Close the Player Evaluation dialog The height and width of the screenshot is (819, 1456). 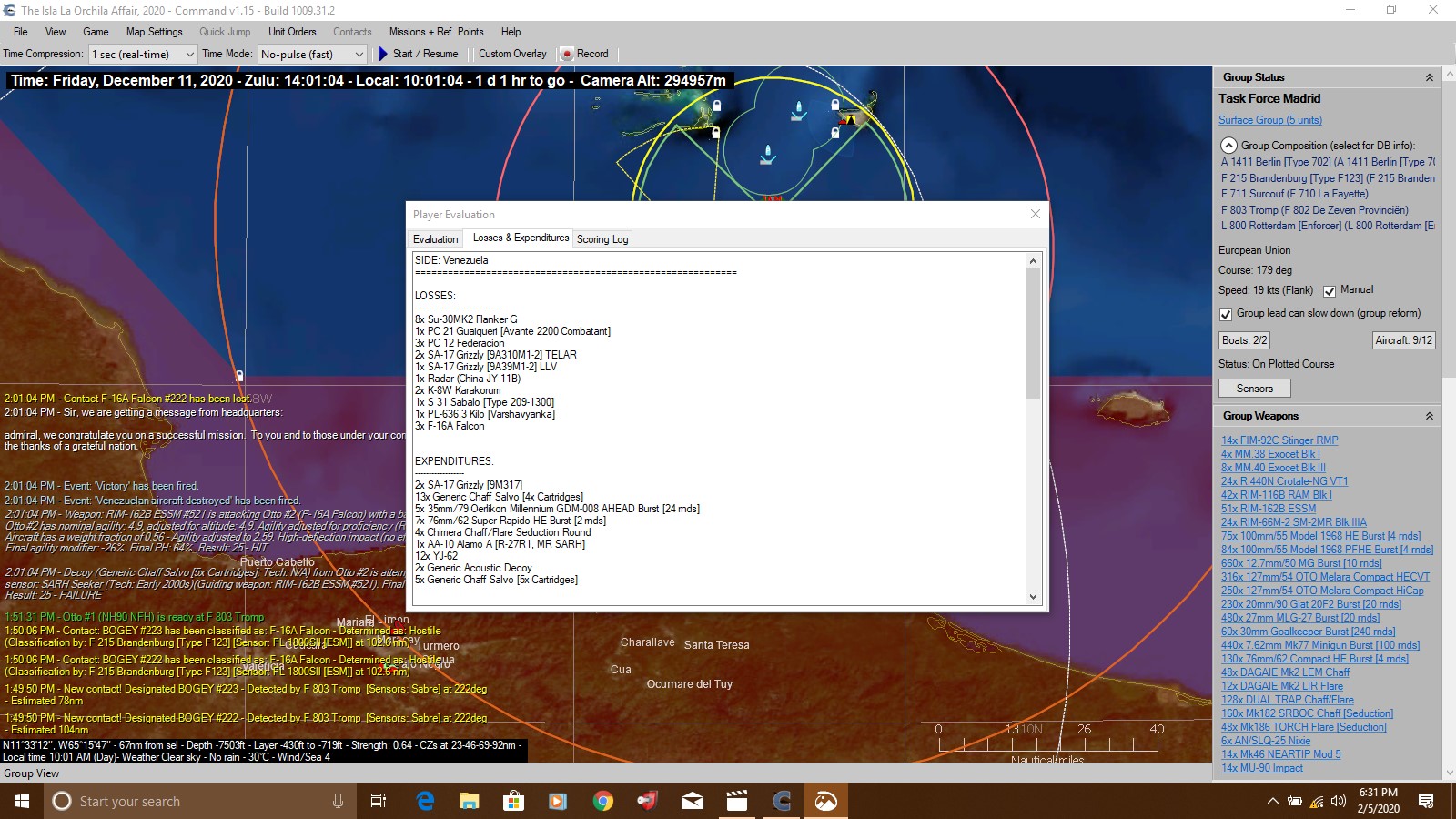point(1035,214)
